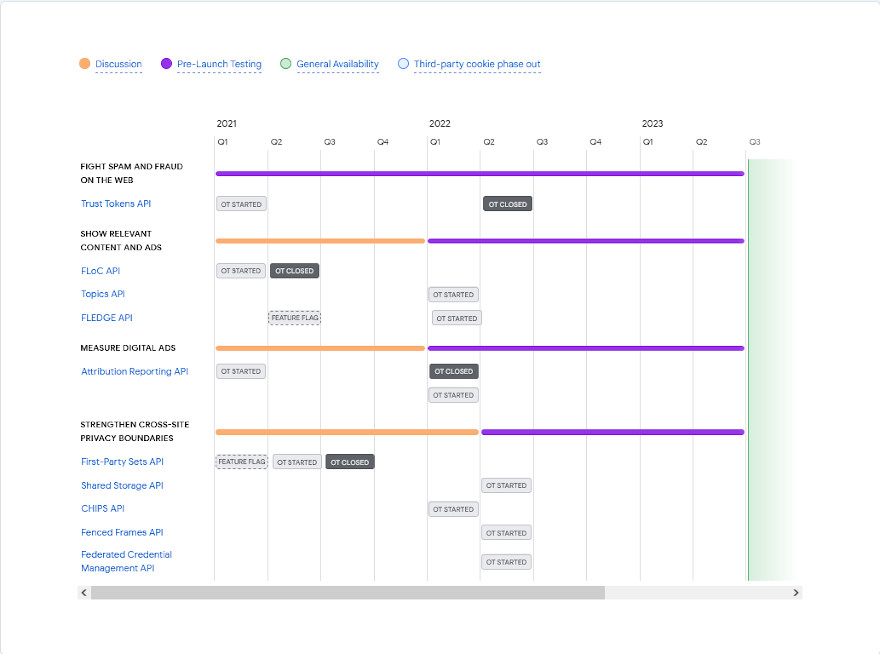Image resolution: width=880 pixels, height=654 pixels.
Task: Click the OT CLOSED badge for Trust Tokens API
Action: (x=507, y=203)
